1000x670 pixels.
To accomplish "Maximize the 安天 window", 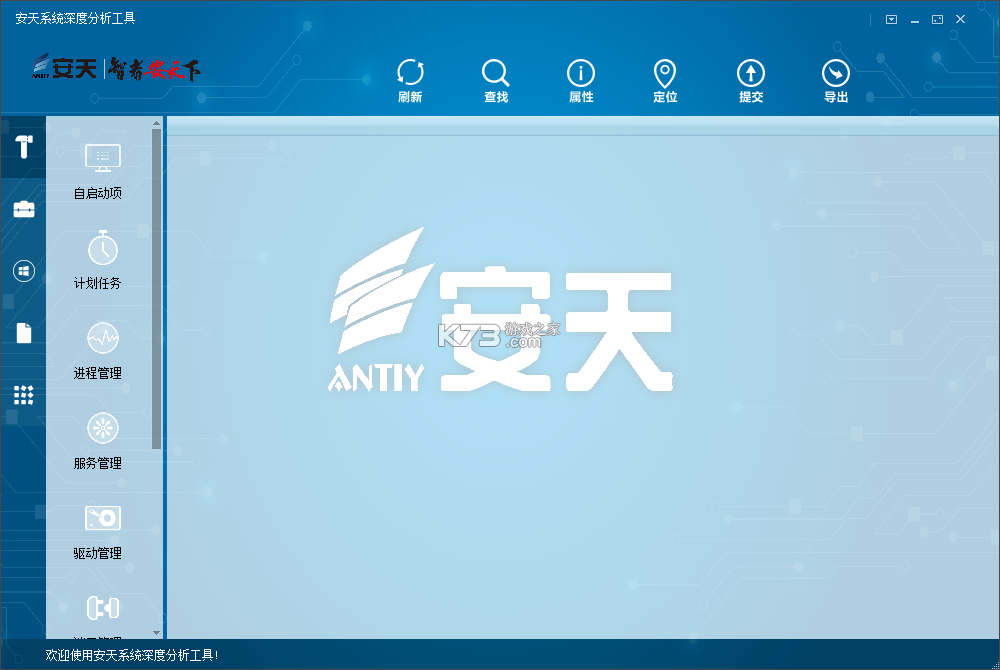I will [x=938, y=20].
